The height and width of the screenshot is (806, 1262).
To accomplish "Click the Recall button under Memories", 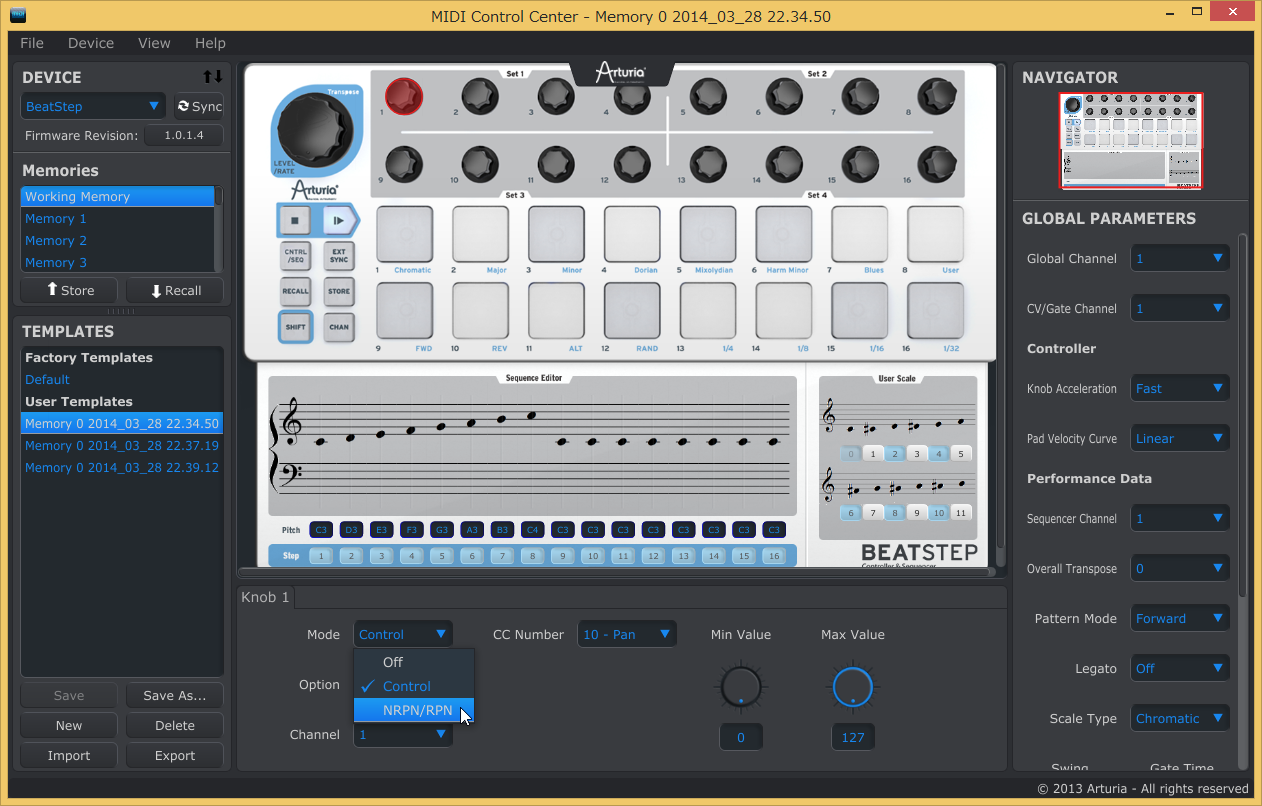I will [175, 290].
